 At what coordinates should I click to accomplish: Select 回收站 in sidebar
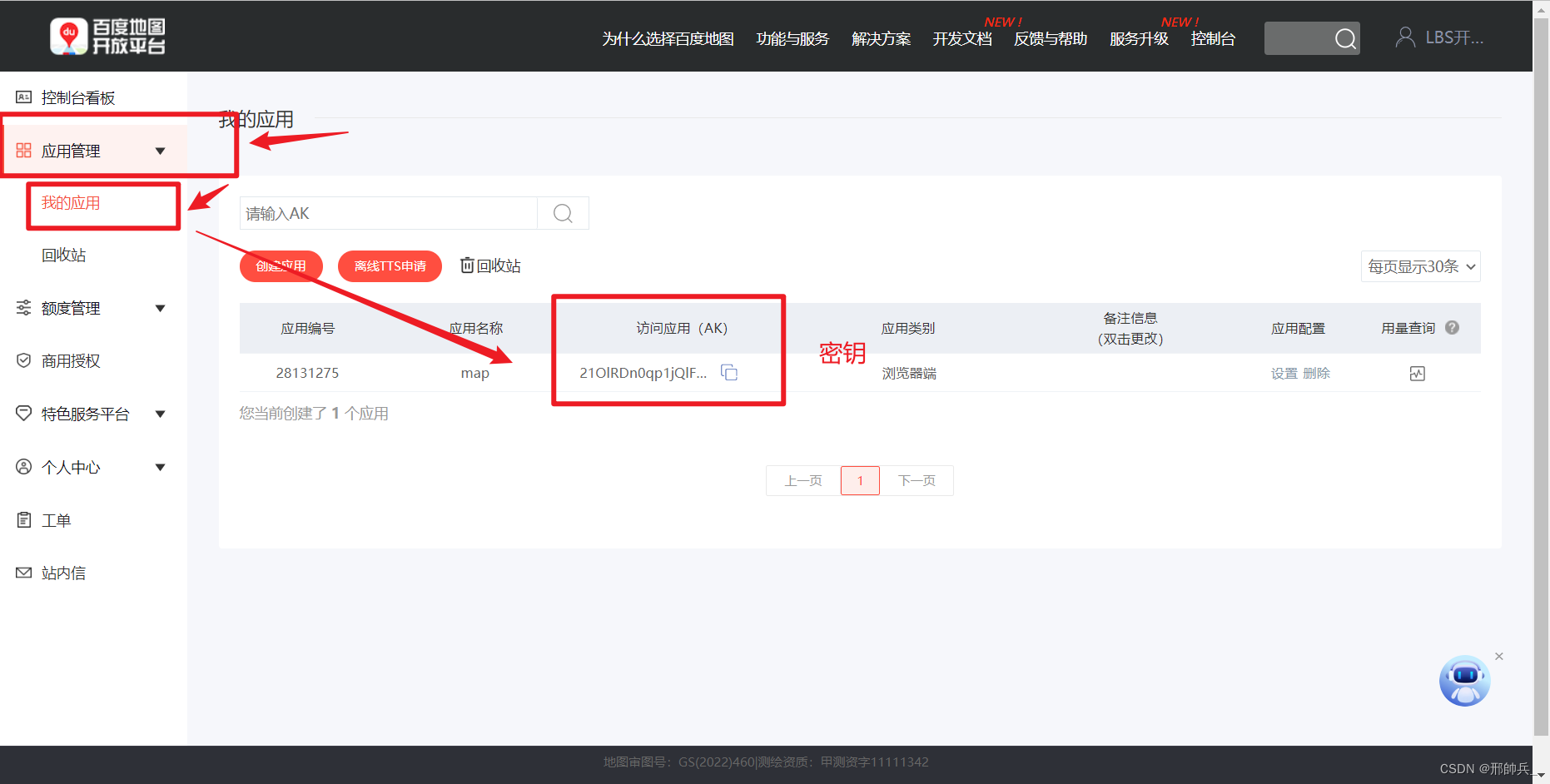pos(64,256)
